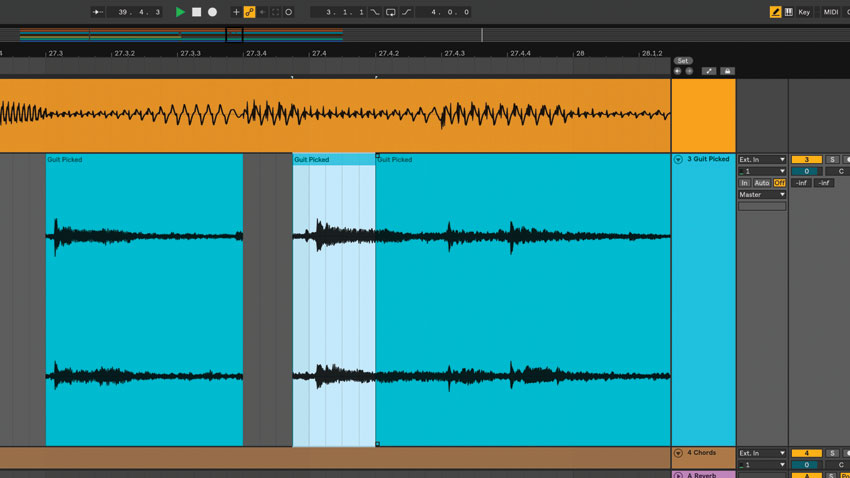Screen dimensions: 850x478
Task: Open Ext. In input dropdown on 4 Chords
Action: coord(762,453)
